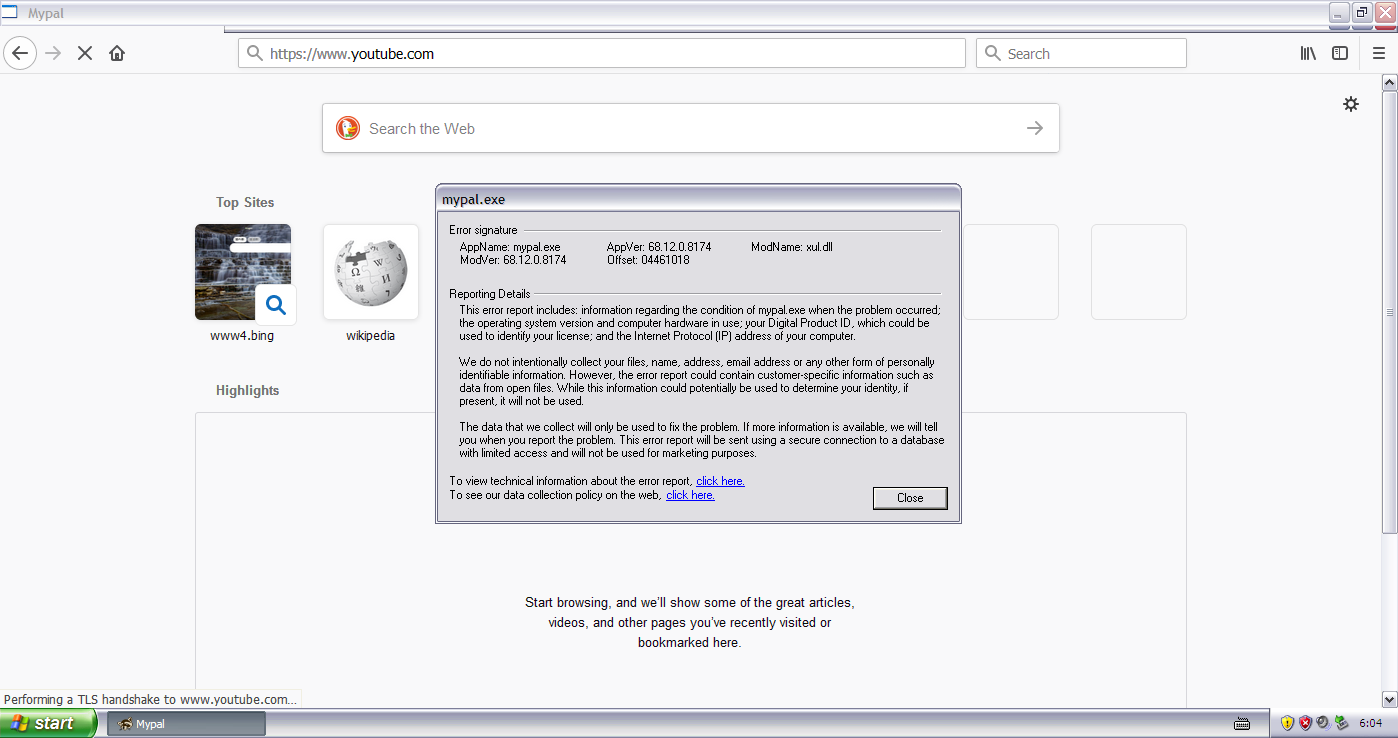Open the Start menu

click(x=45, y=722)
